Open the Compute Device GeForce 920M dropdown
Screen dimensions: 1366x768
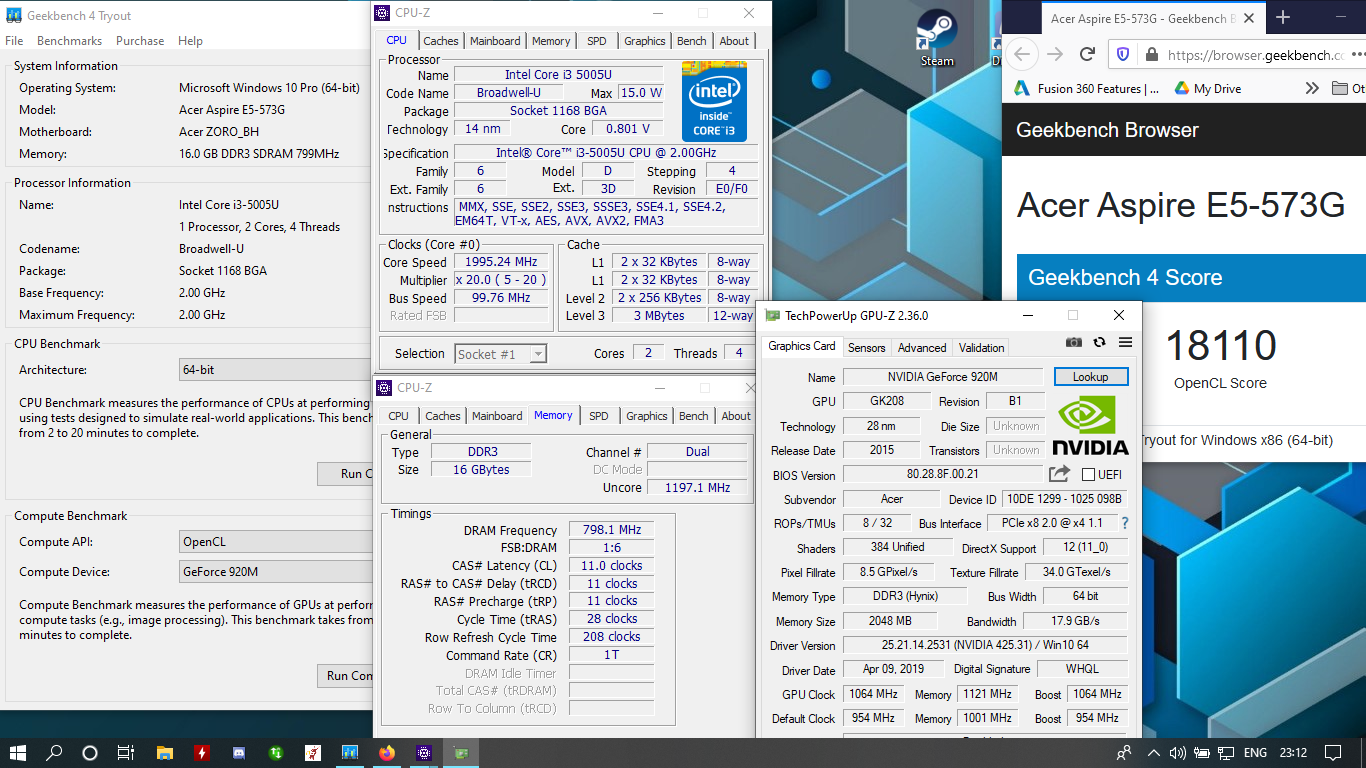coord(276,572)
